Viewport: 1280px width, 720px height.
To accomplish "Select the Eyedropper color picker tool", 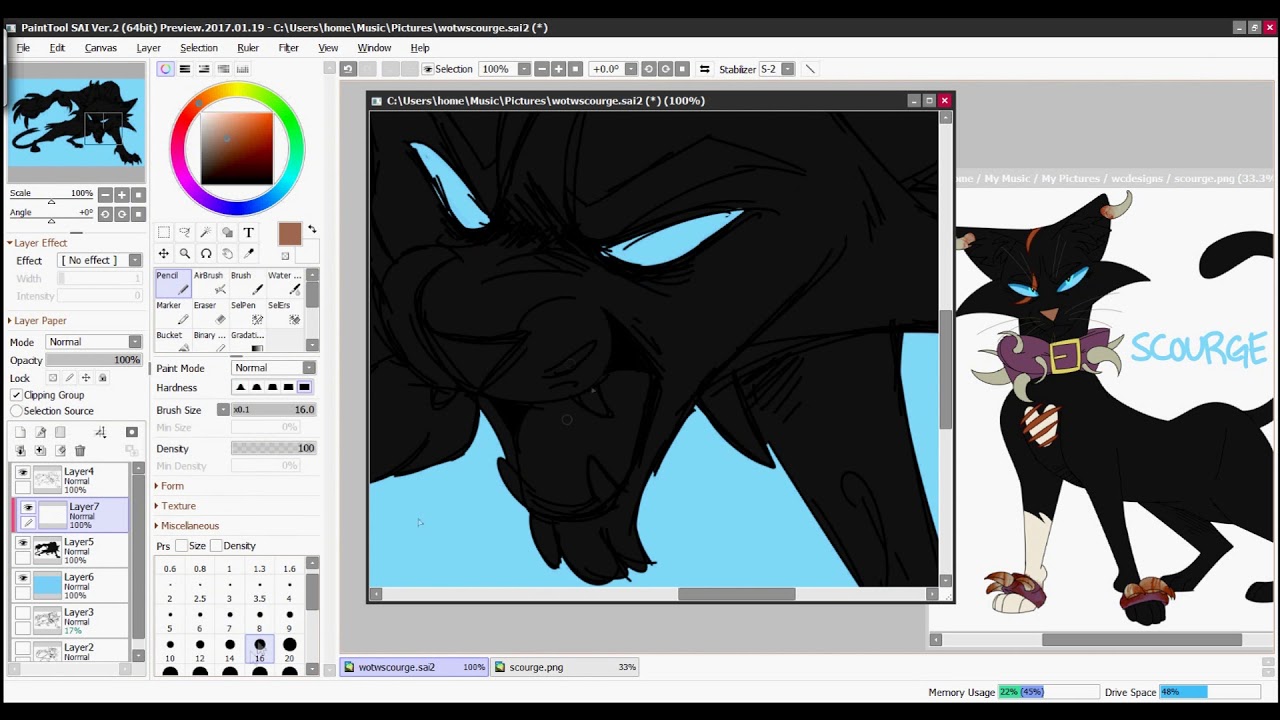I will click(x=248, y=254).
